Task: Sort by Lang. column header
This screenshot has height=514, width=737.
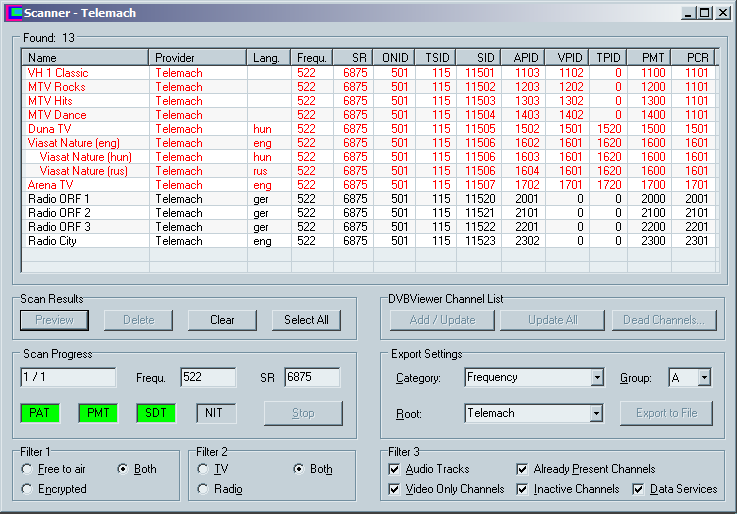Action: click(x=268, y=58)
